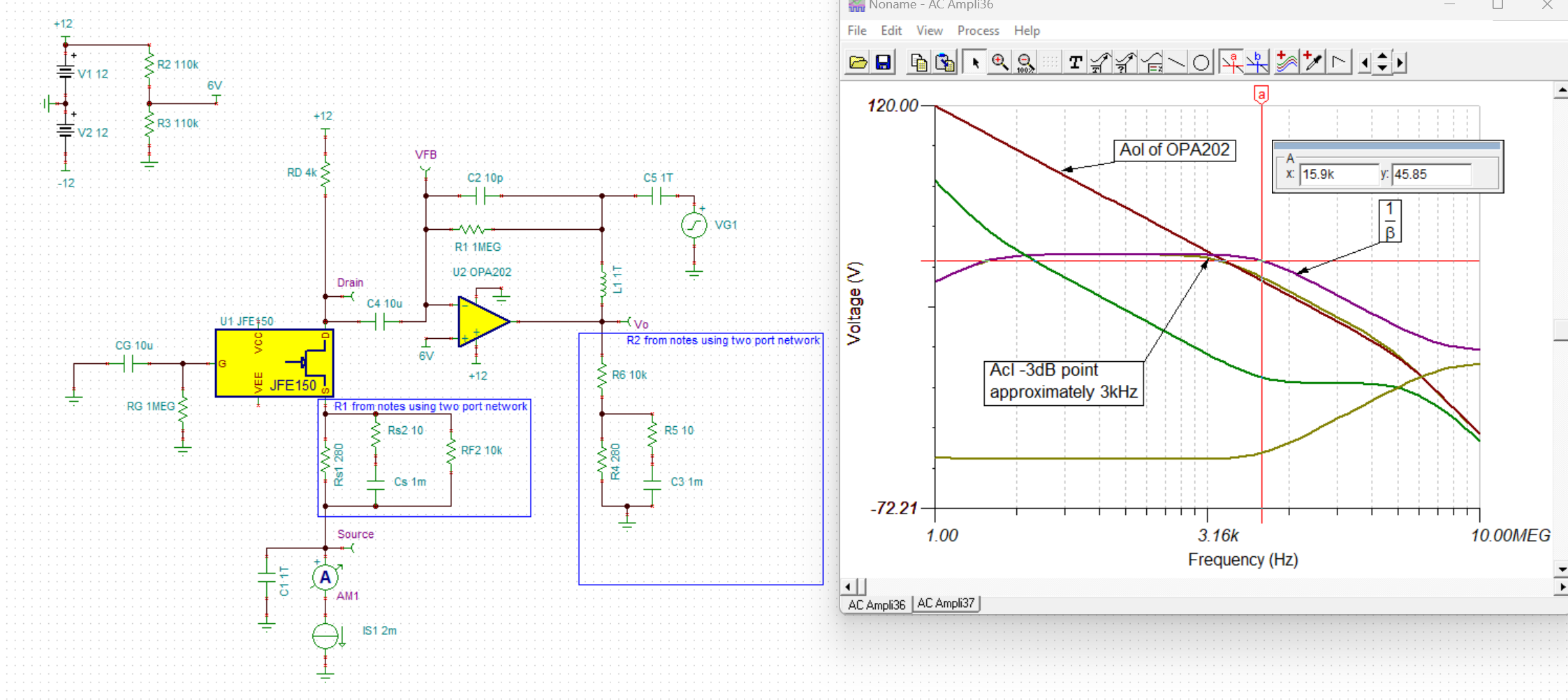The image size is (1568, 700).
Task: Click the cursor A x-value field
Action: [1339, 175]
